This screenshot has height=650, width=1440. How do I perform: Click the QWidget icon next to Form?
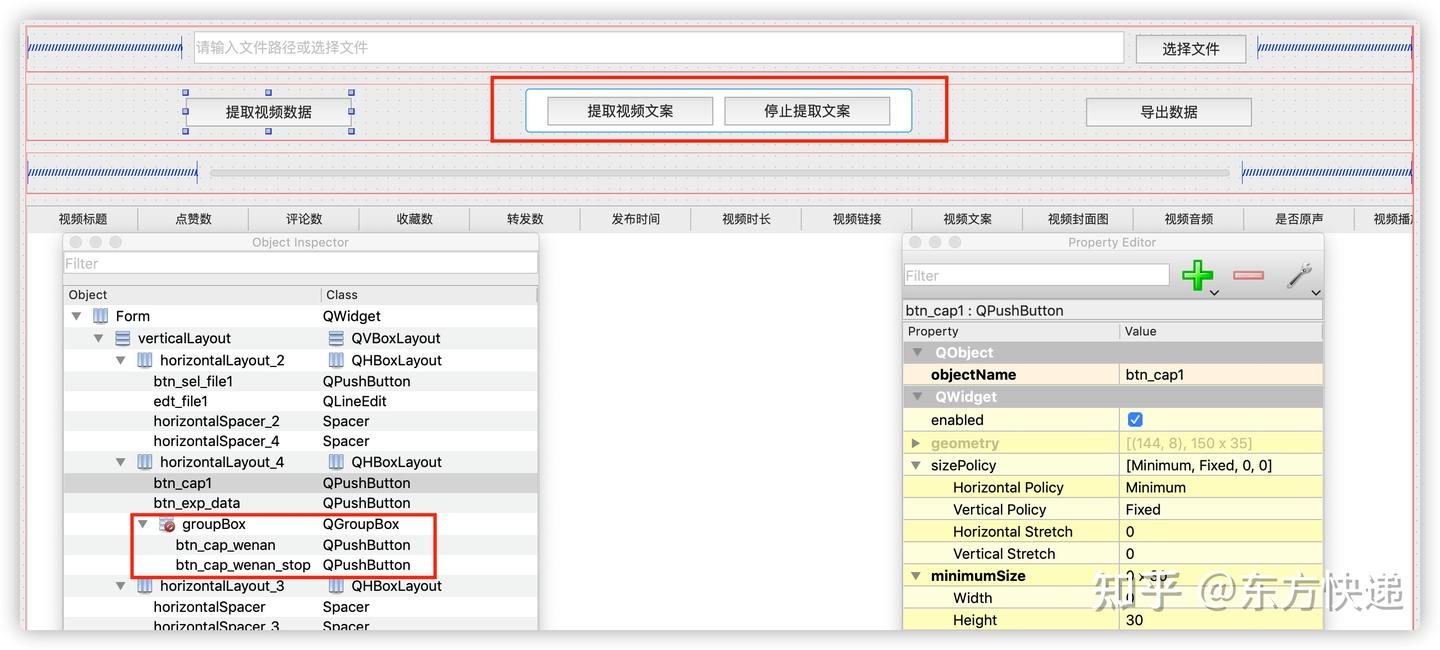(x=100, y=315)
